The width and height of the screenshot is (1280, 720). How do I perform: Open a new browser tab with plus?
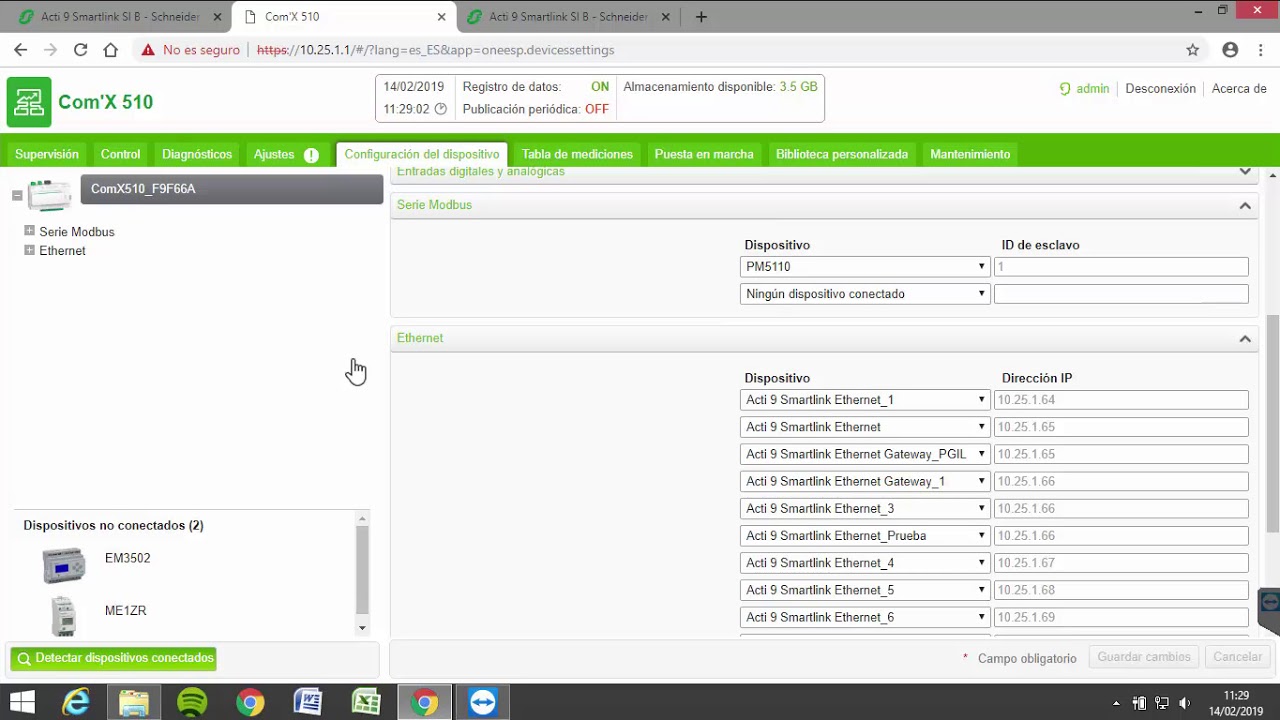tap(701, 17)
